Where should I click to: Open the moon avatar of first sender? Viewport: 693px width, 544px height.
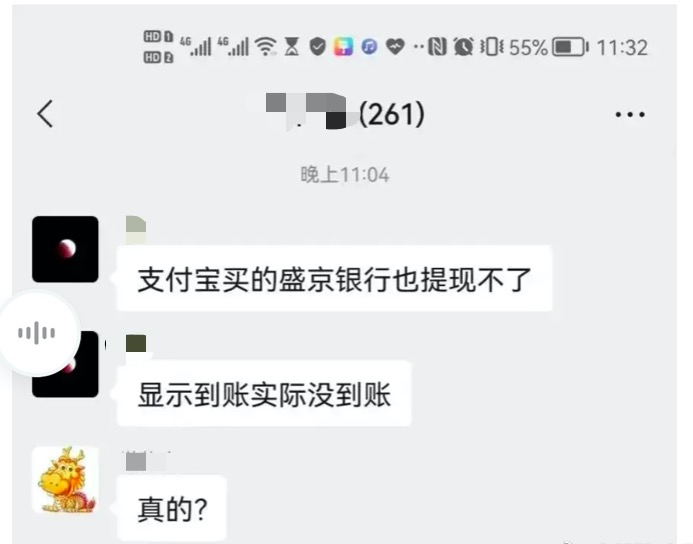(x=65, y=249)
